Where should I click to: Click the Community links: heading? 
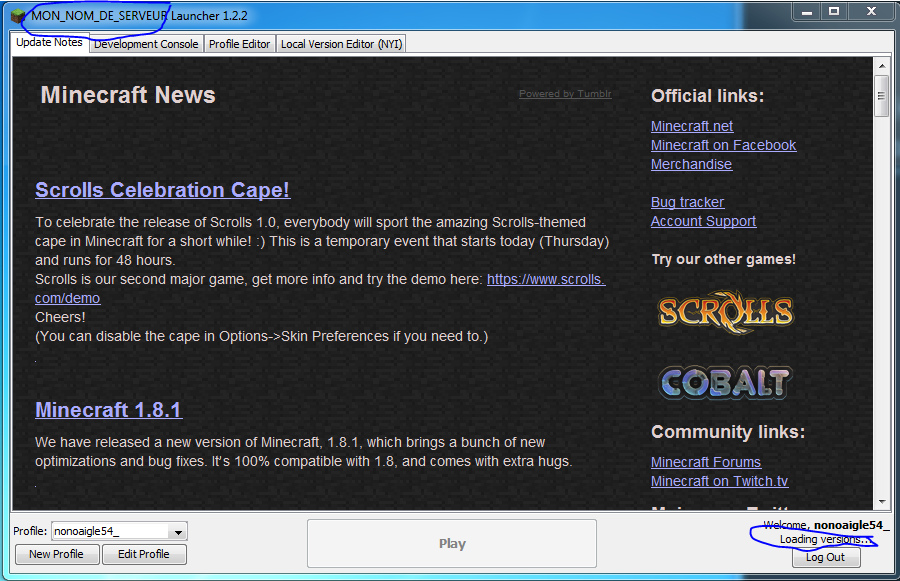(x=728, y=432)
